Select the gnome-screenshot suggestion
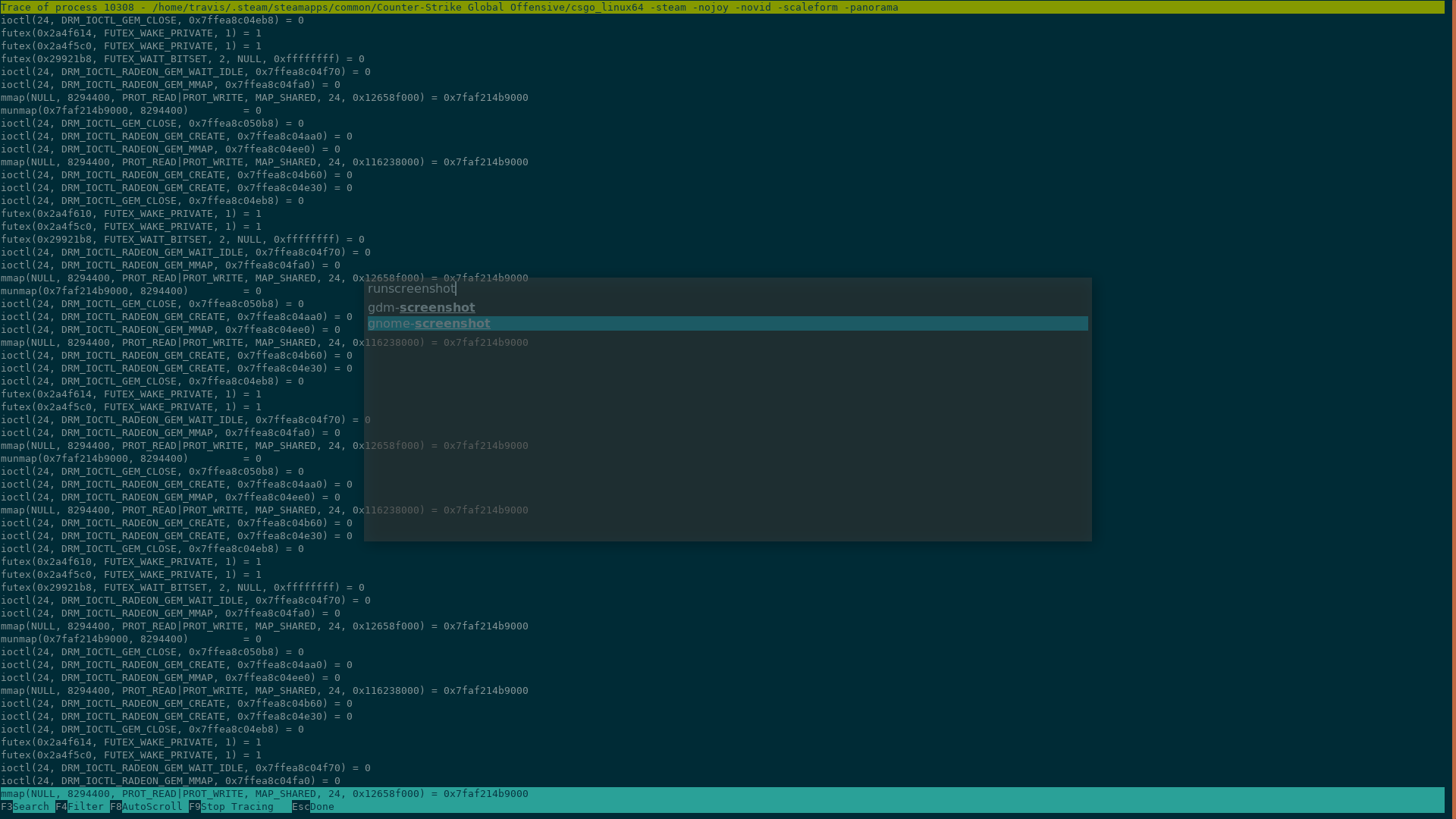This screenshot has width=1456, height=819. tap(428, 323)
